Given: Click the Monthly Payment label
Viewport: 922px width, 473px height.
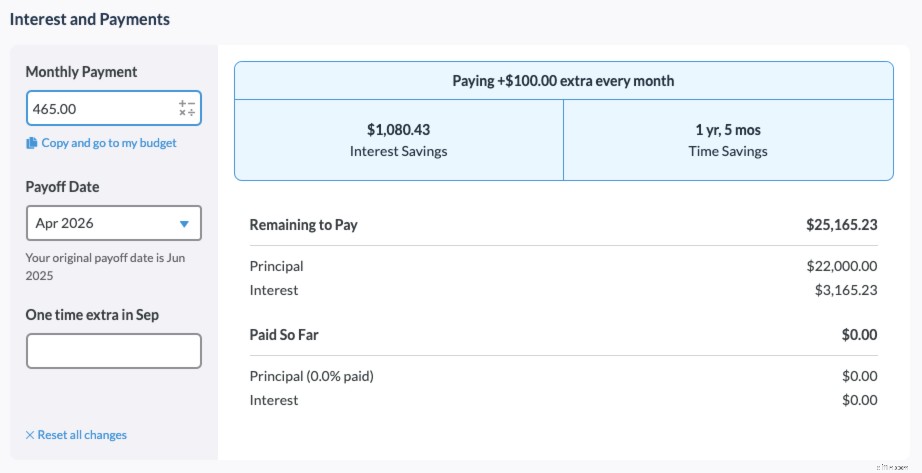Looking at the screenshot, I should 82,72.
